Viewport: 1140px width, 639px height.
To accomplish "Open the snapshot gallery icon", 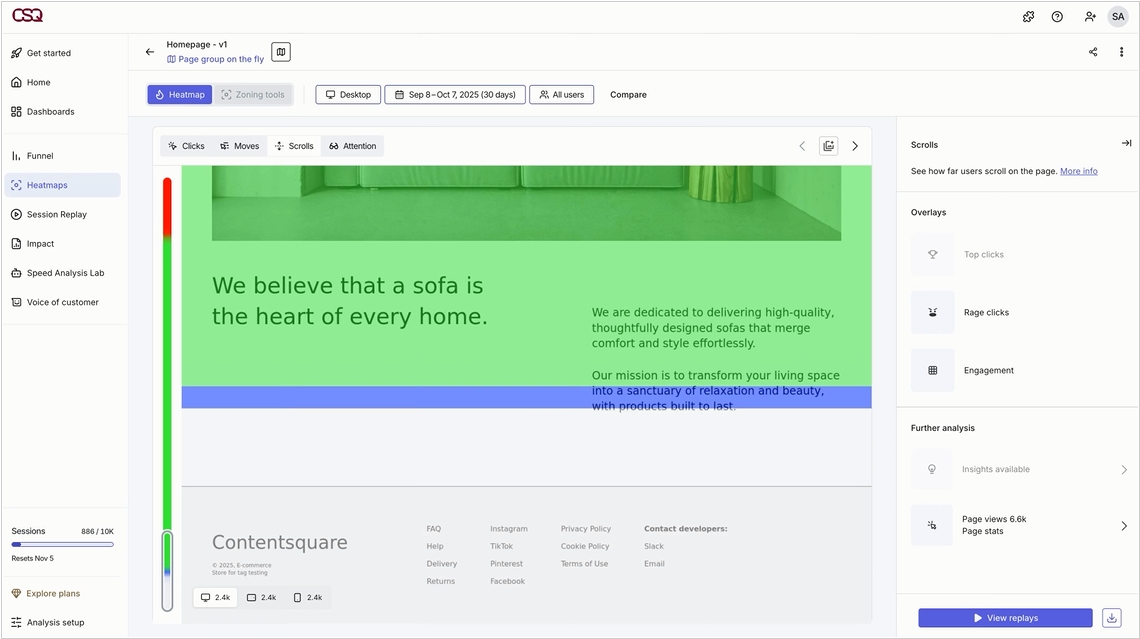I will (828, 146).
